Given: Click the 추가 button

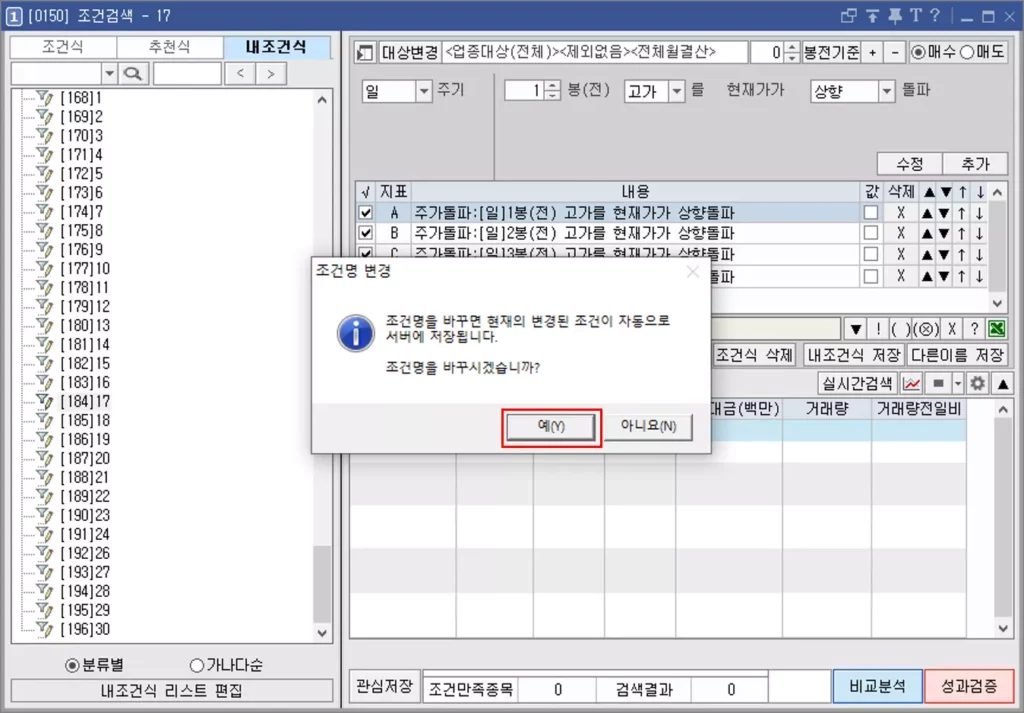Looking at the screenshot, I should click(975, 164).
